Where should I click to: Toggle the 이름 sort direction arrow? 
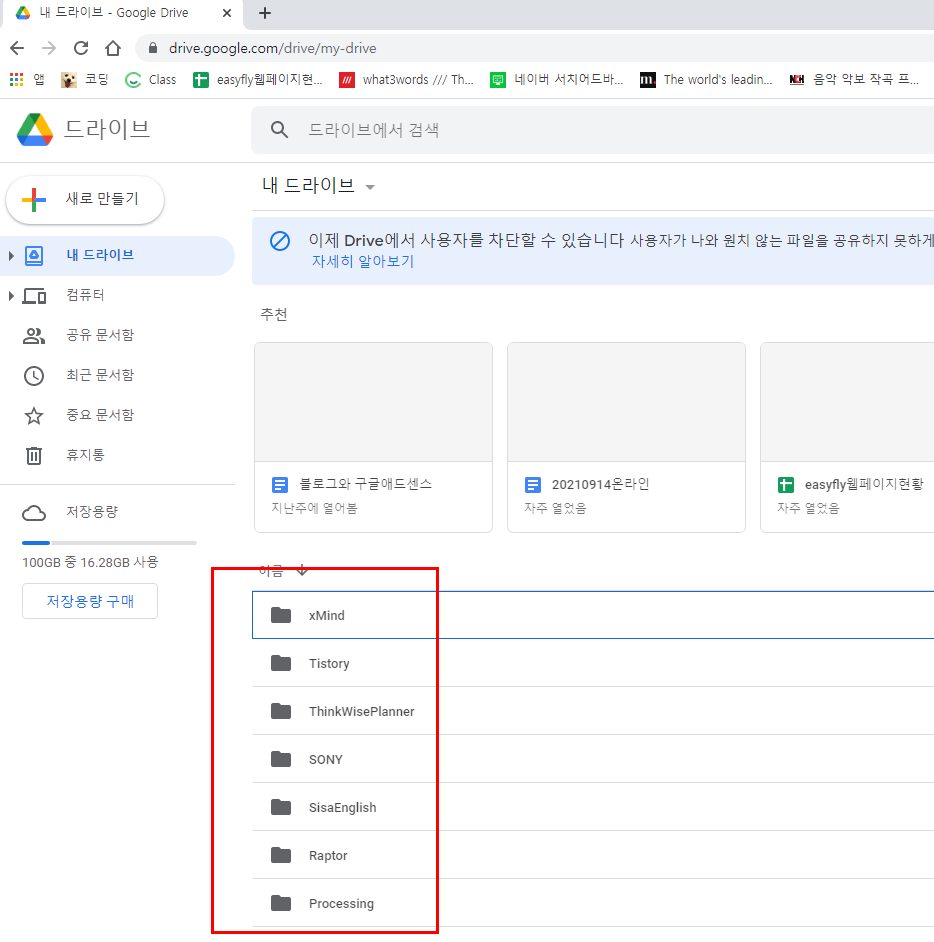coord(302,570)
